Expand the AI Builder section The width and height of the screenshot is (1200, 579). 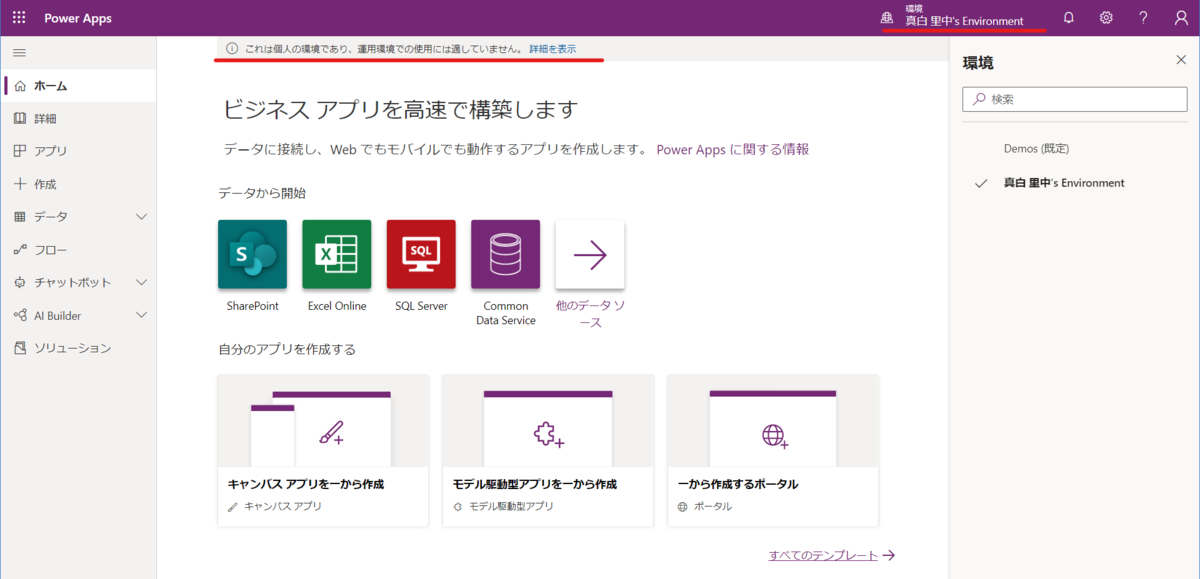point(140,315)
